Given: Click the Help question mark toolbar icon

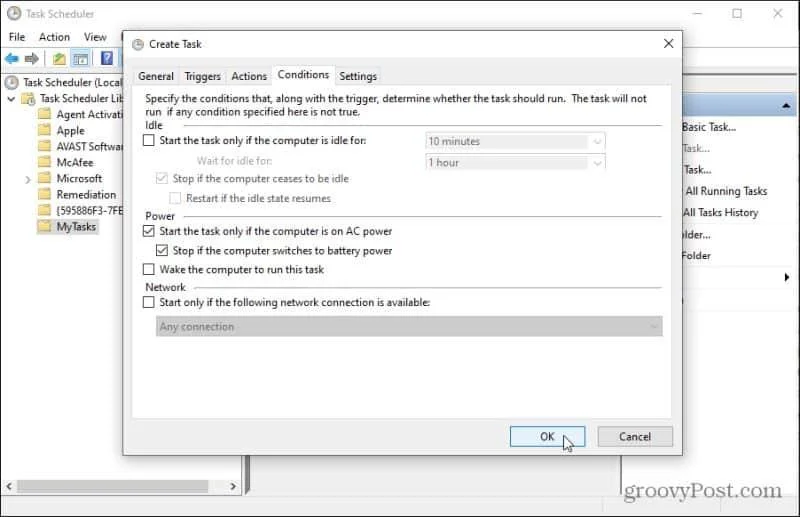Looking at the screenshot, I should (107, 58).
